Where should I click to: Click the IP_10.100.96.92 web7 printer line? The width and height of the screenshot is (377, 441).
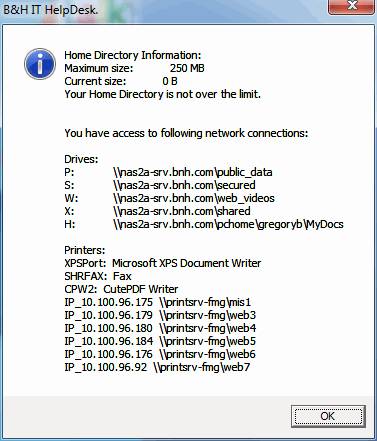coord(157,367)
